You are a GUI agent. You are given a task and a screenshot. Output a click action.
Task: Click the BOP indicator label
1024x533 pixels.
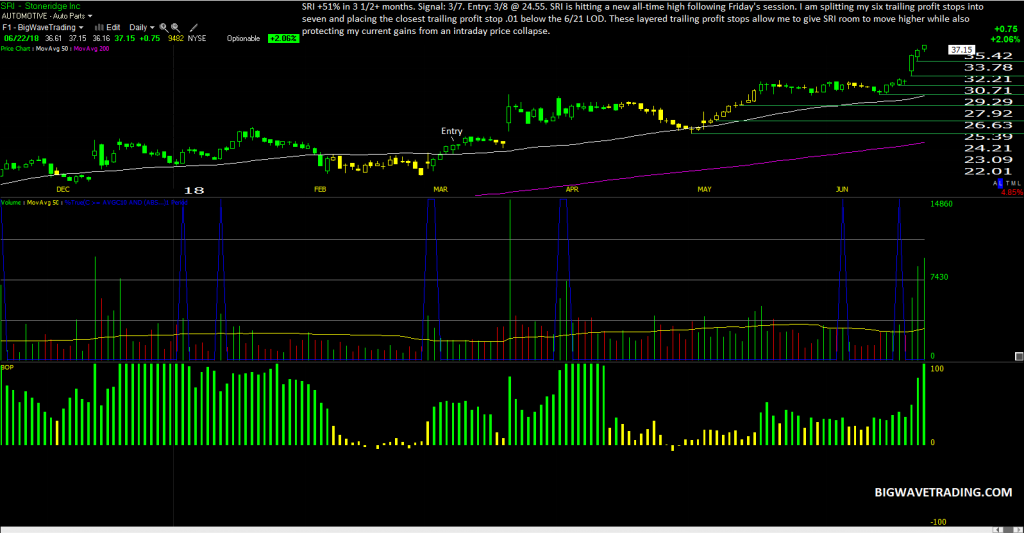(7, 368)
